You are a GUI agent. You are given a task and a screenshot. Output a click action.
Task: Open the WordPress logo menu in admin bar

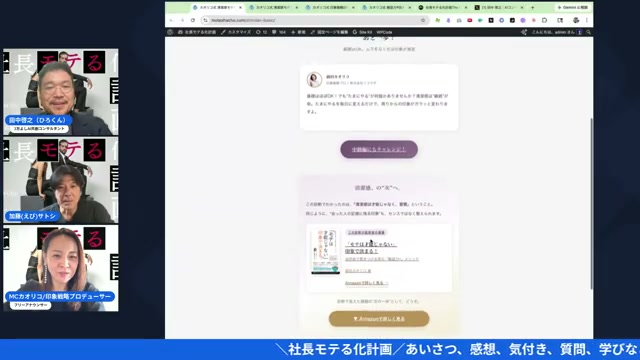[170, 32]
